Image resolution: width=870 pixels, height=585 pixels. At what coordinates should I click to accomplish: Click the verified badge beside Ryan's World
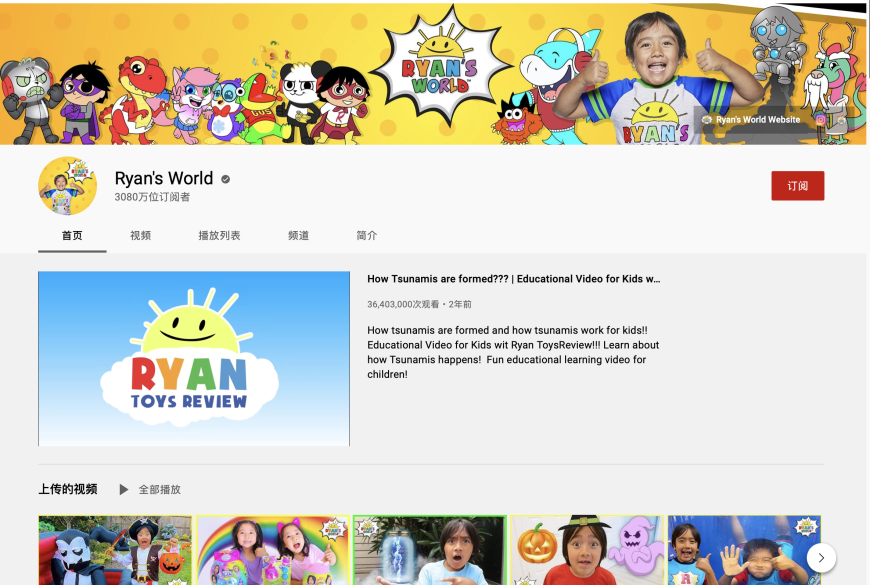226,179
